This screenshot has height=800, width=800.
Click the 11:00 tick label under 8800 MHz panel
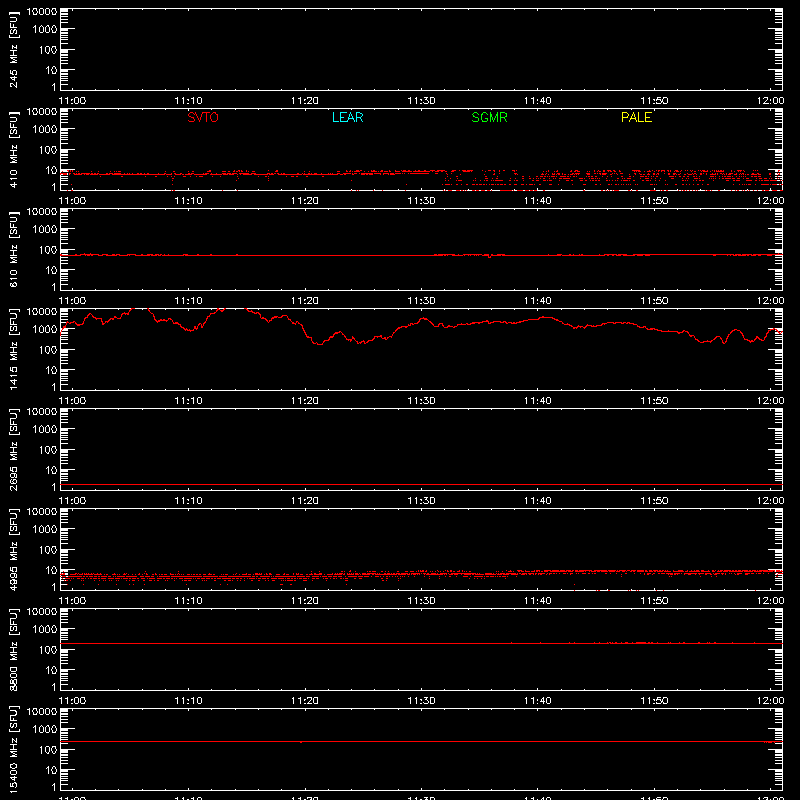pos(72,701)
